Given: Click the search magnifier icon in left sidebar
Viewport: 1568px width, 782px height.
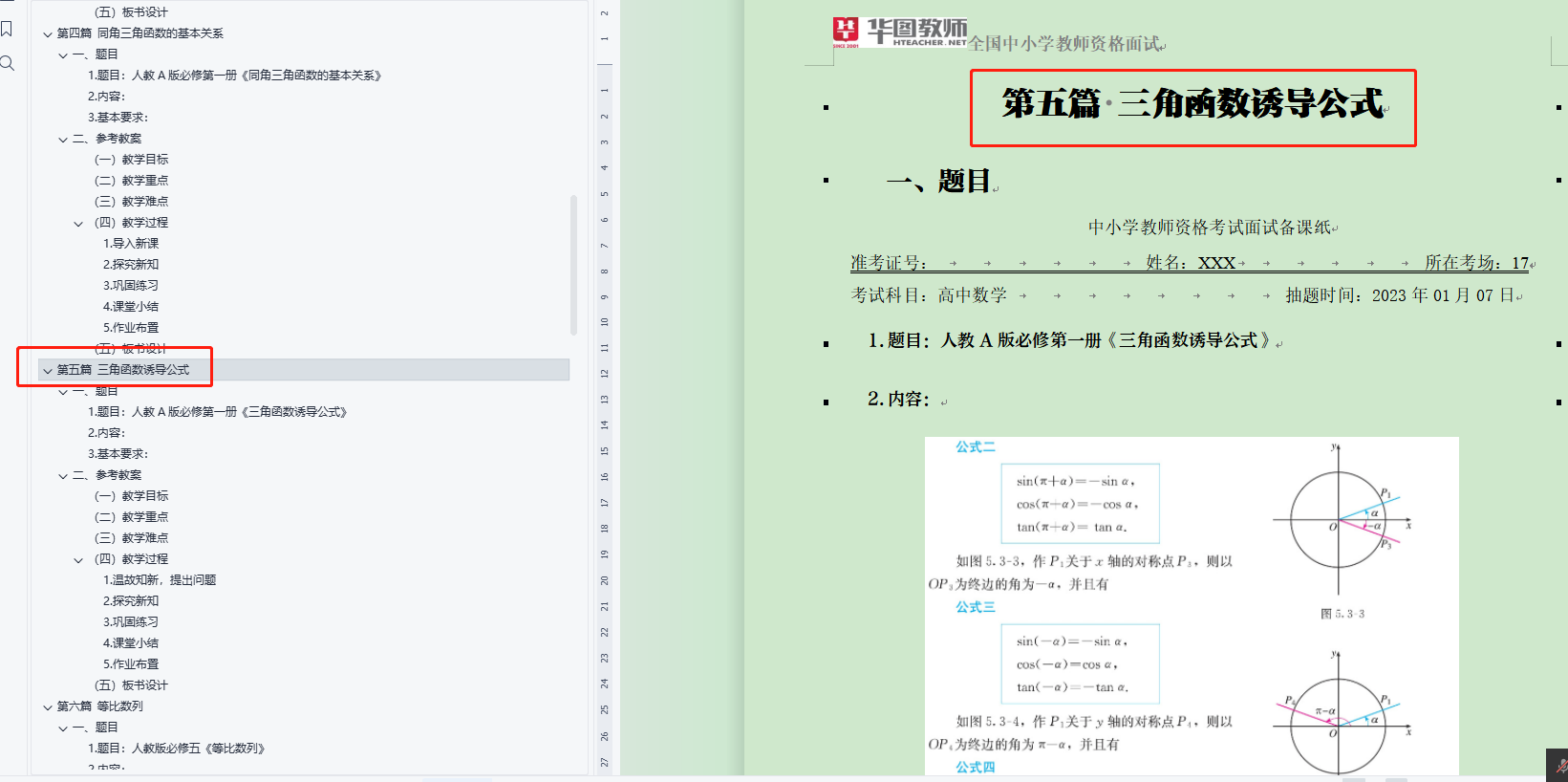Looking at the screenshot, I should tap(7, 64).
